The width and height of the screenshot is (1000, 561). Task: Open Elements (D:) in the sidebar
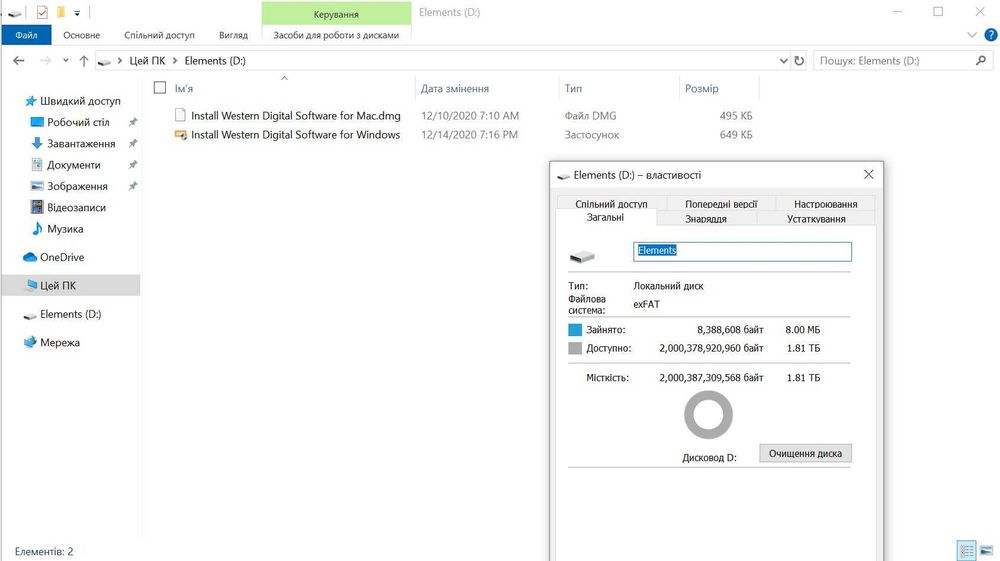point(70,314)
